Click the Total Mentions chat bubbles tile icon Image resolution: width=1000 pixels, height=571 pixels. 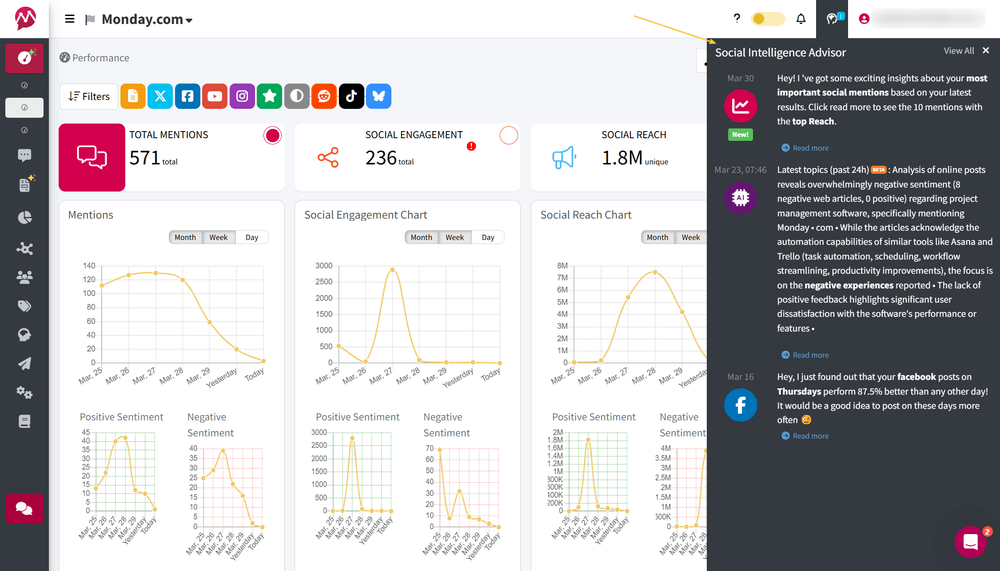[x=92, y=157]
